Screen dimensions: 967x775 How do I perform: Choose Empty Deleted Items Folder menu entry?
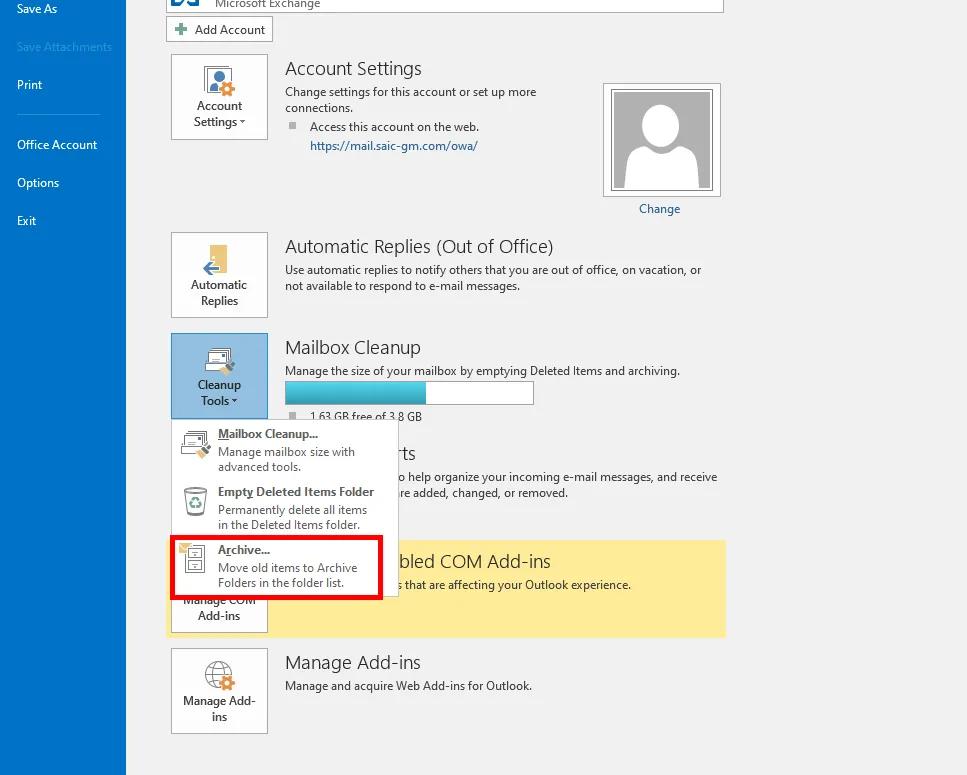(284, 508)
